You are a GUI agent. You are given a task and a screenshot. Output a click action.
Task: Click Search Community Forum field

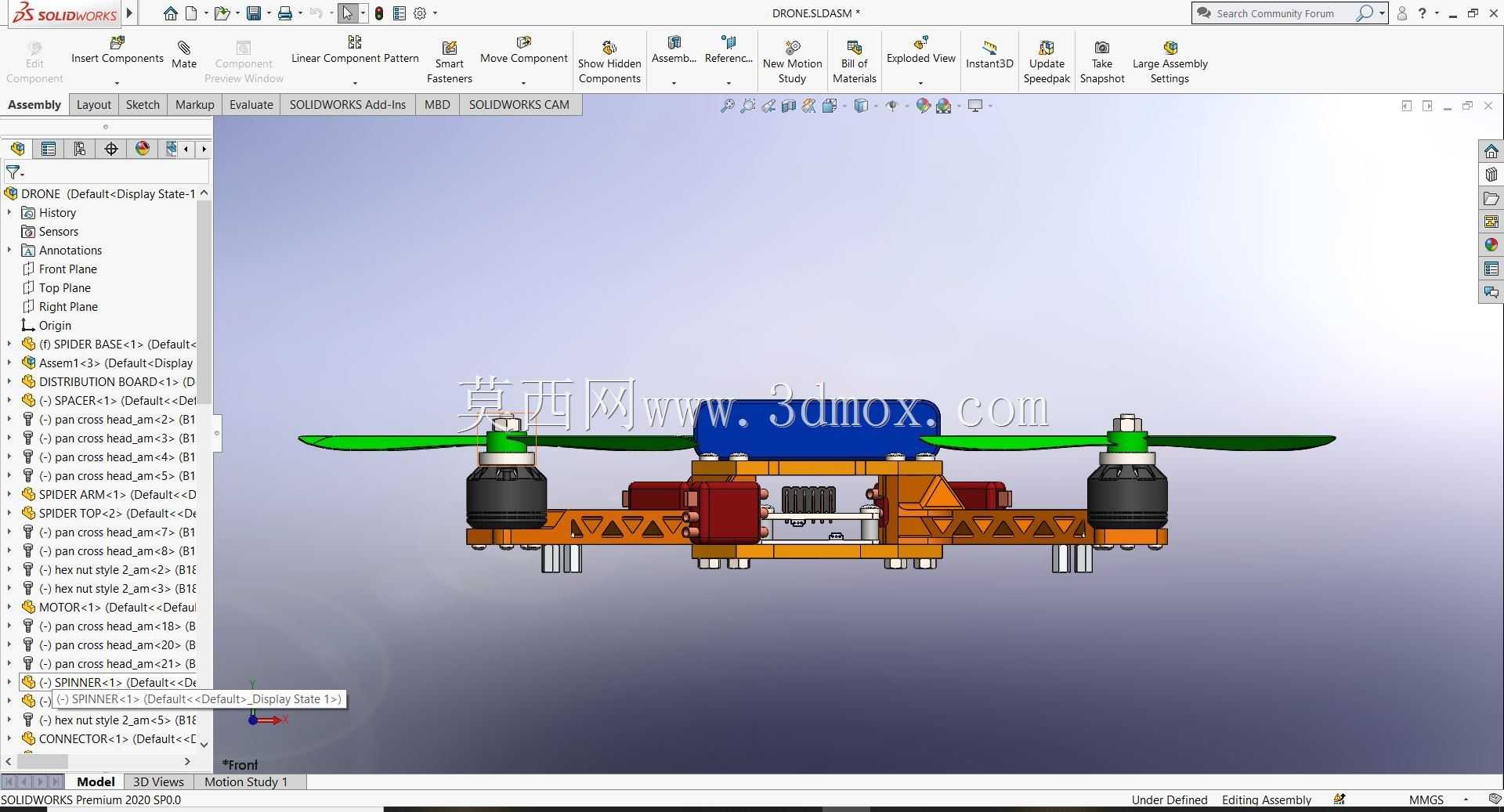point(1275,13)
